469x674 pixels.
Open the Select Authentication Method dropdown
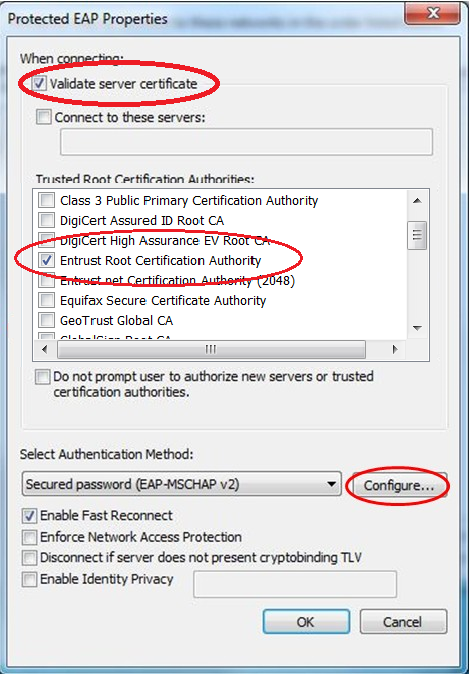coord(181,484)
